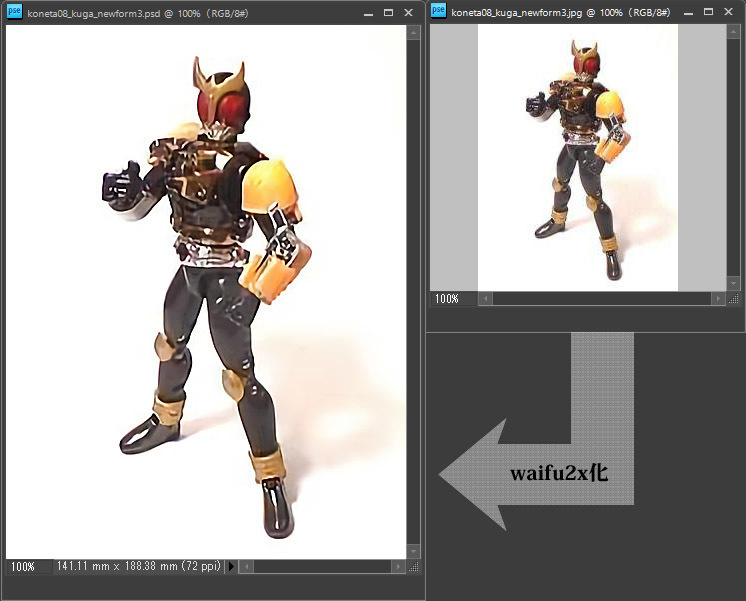Click the scroll left arrow in psd window

pyautogui.click(x=246, y=566)
